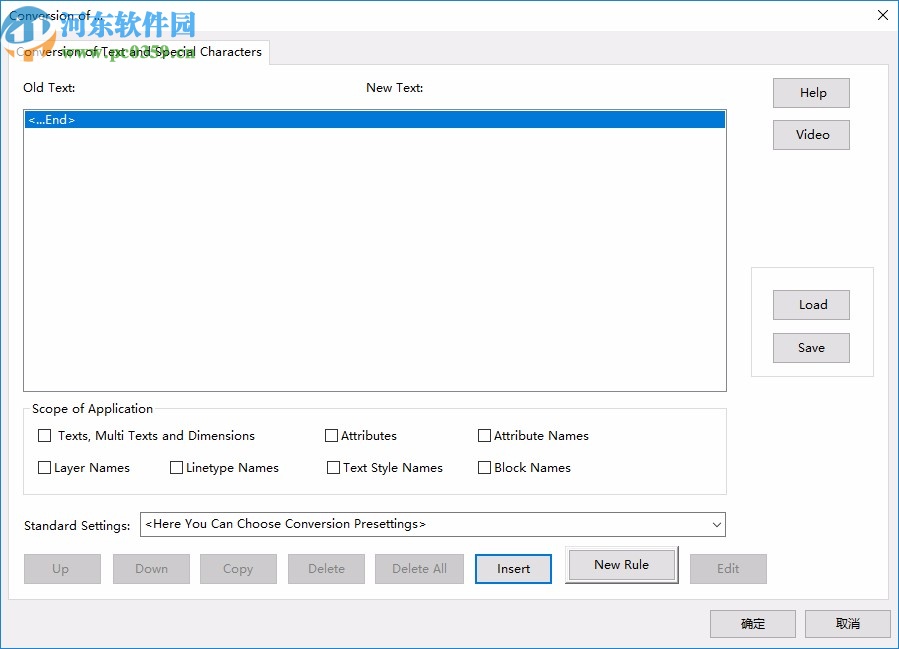Image resolution: width=899 pixels, height=649 pixels.
Task: Check the Block Names checkbox
Action: tap(484, 467)
